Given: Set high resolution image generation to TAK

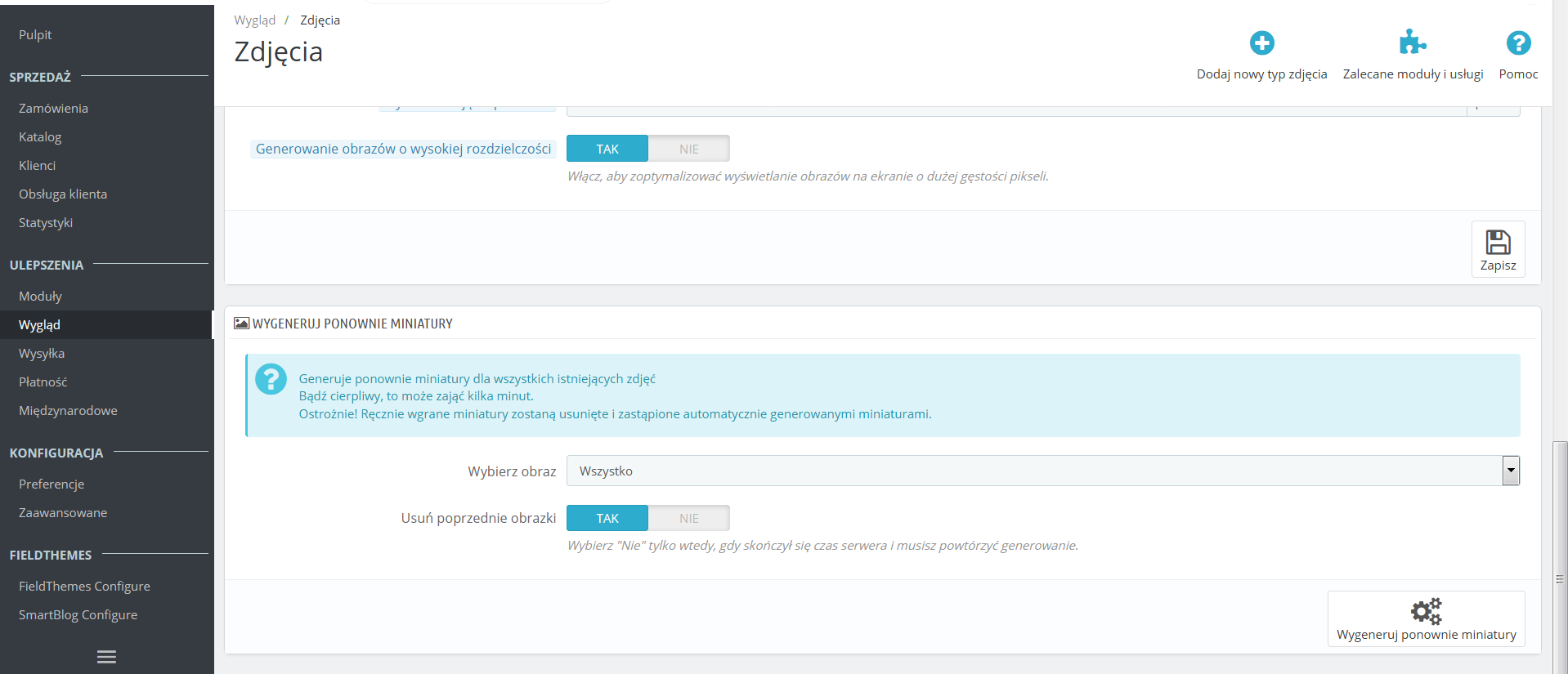Looking at the screenshot, I should pyautogui.click(x=607, y=149).
